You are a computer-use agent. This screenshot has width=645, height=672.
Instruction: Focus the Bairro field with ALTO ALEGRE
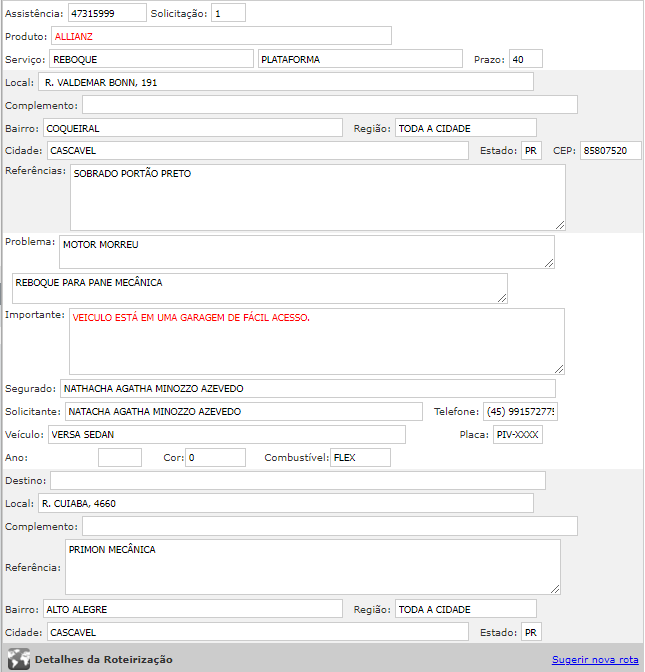pos(192,609)
